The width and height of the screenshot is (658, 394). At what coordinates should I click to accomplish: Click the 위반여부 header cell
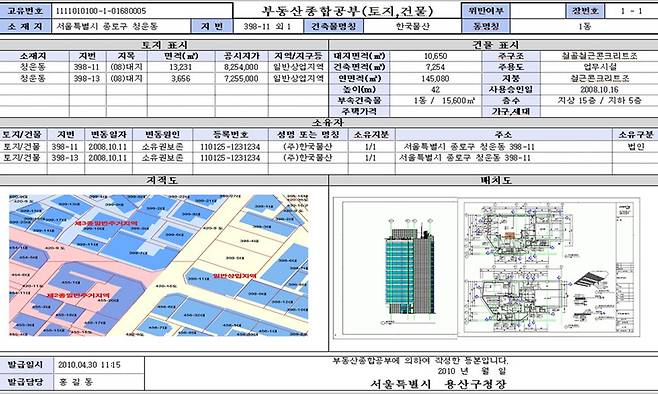coord(486,10)
